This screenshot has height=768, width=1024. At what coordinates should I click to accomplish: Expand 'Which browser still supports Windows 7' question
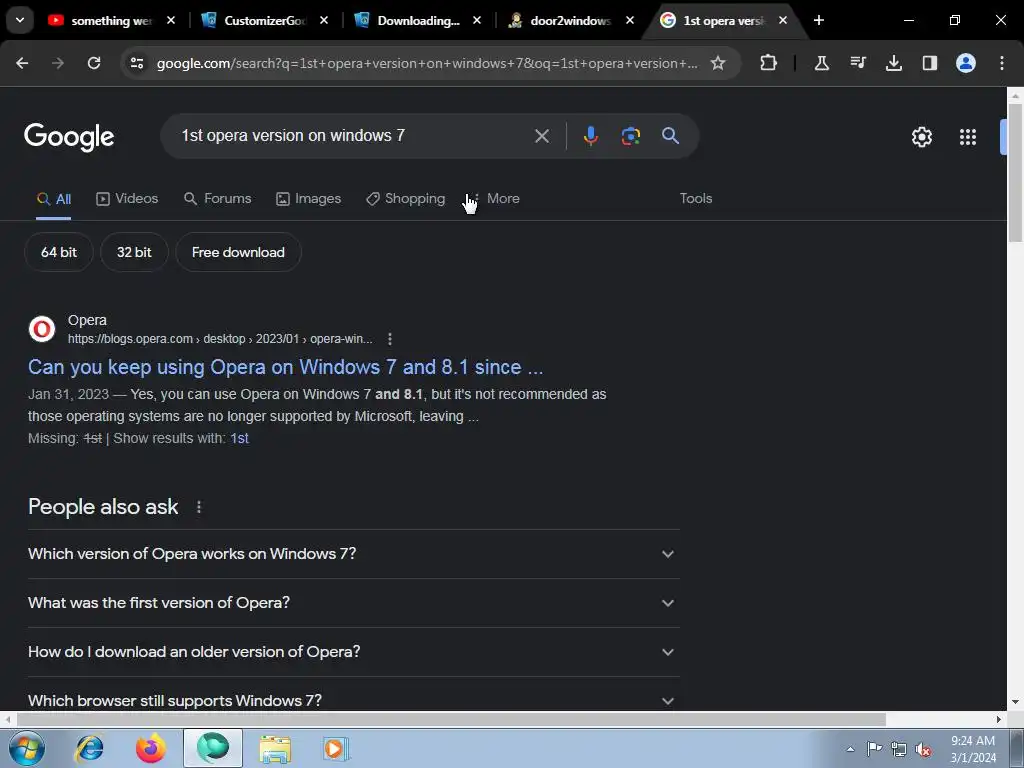point(354,700)
